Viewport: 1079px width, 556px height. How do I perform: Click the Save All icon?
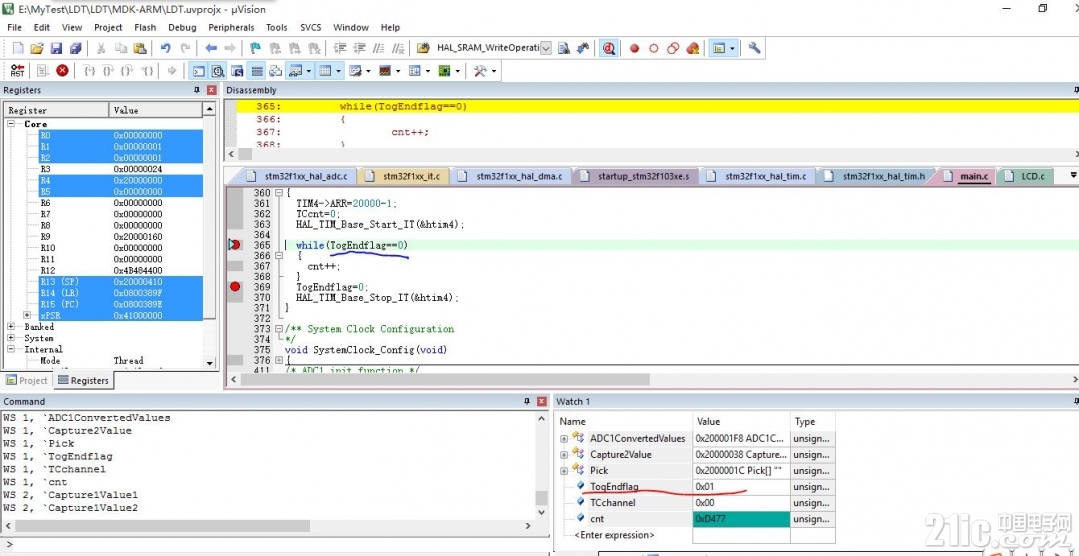tap(76, 48)
